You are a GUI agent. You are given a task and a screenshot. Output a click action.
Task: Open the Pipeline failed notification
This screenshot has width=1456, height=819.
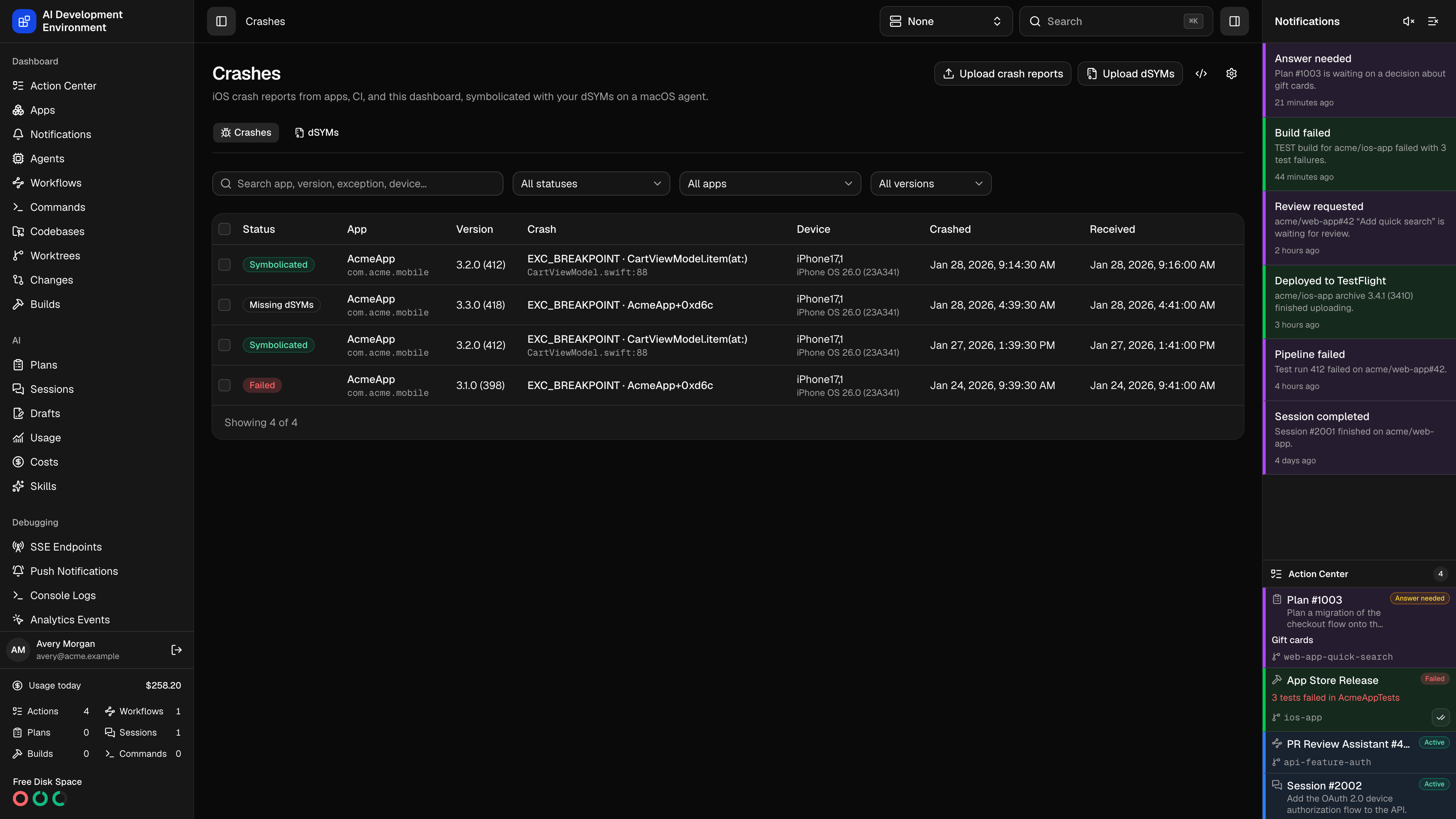click(1359, 370)
